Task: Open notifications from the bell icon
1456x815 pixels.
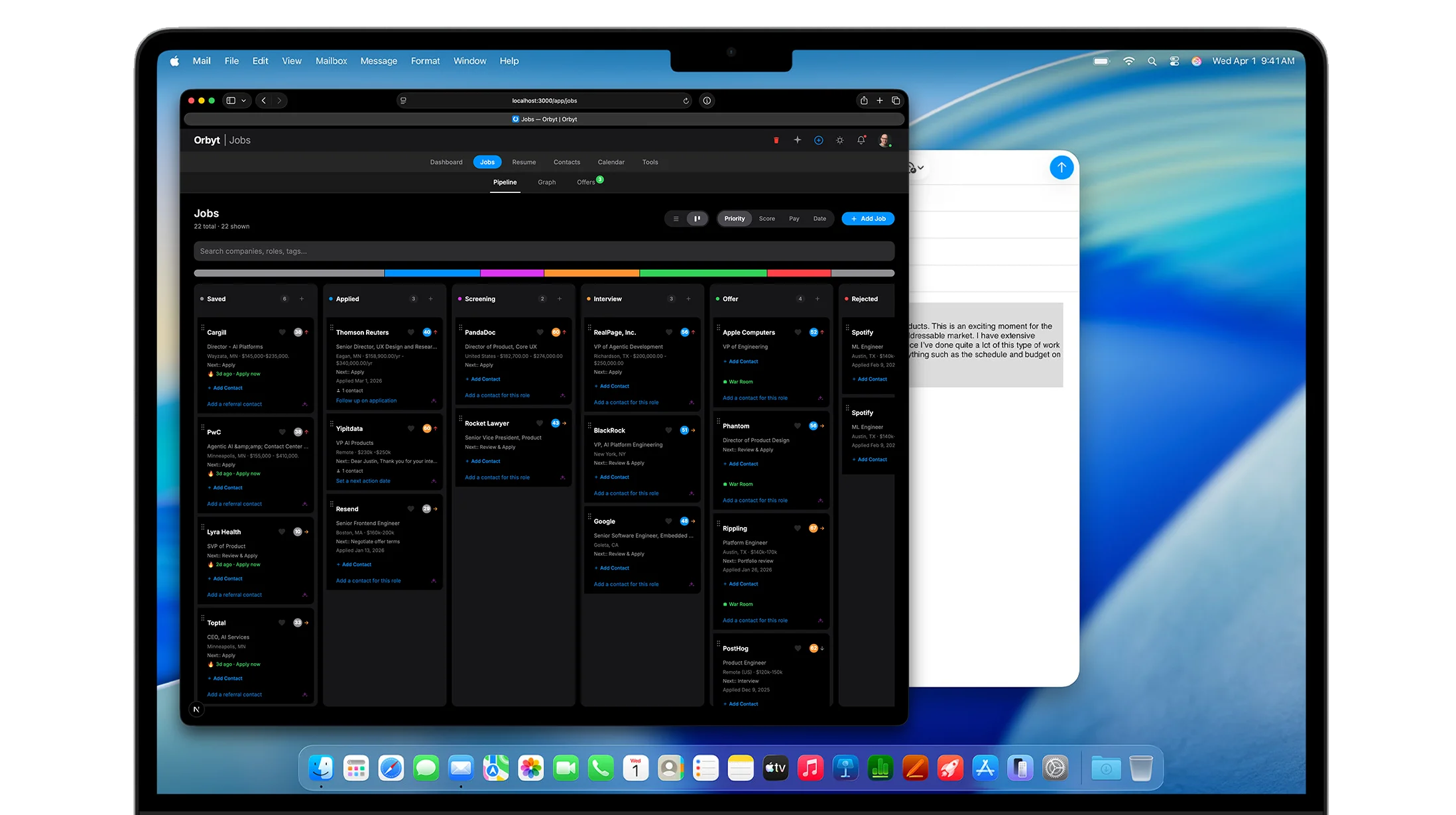Action: coord(861,141)
